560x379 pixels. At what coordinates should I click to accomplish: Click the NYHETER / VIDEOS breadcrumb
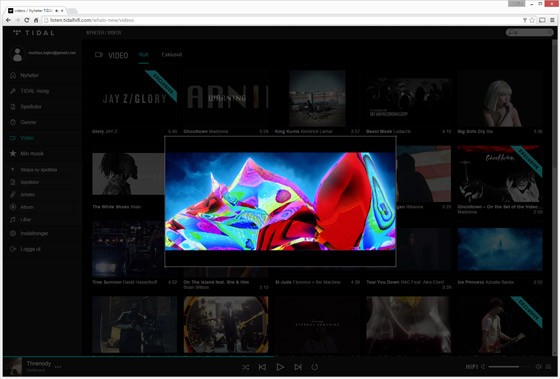[104, 33]
